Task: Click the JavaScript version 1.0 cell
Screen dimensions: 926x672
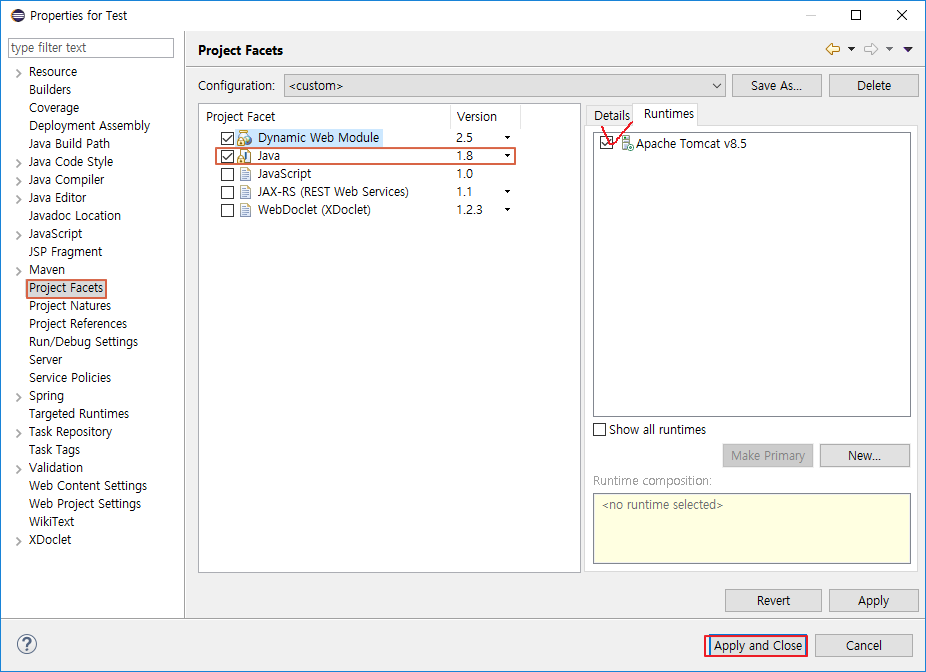Action: (465, 174)
